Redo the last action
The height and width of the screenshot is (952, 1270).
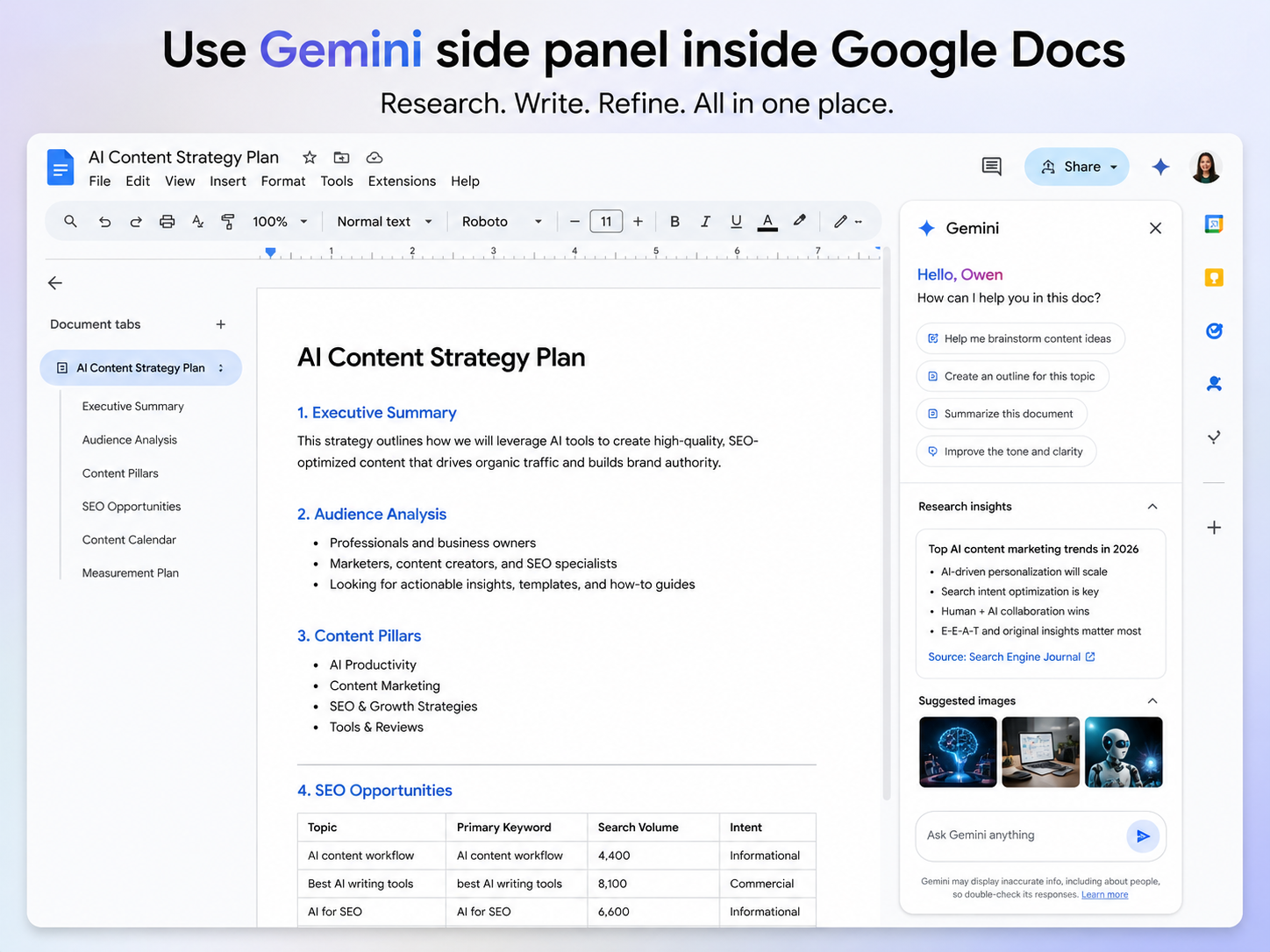pyautogui.click(x=136, y=222)
